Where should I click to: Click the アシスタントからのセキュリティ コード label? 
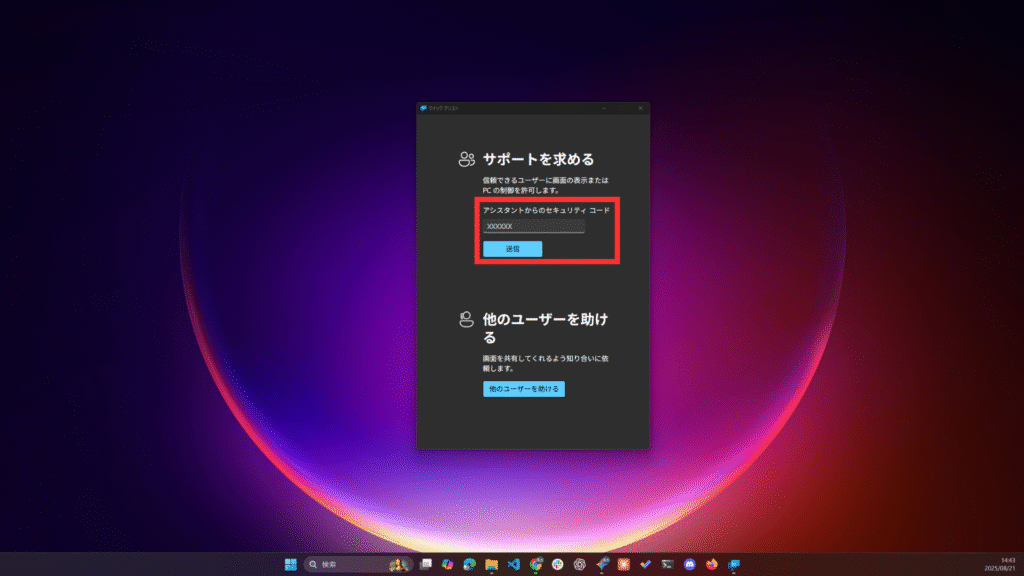tap(546, 210)
